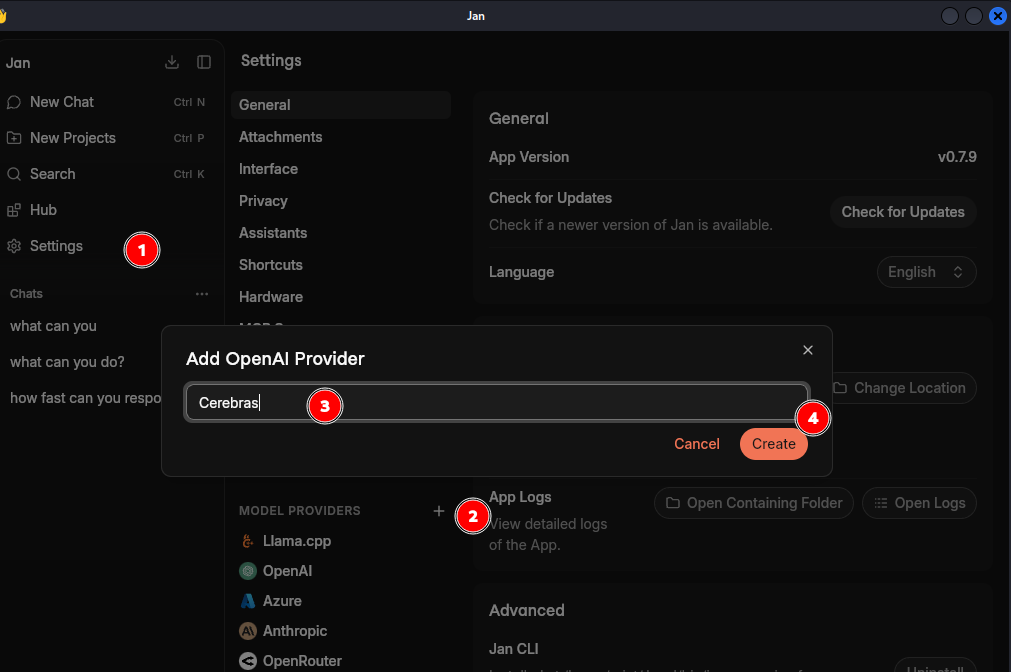Click the Llama.cpp provider icon
This screenshot has width=1011, height=672.
tap(248, 541)
